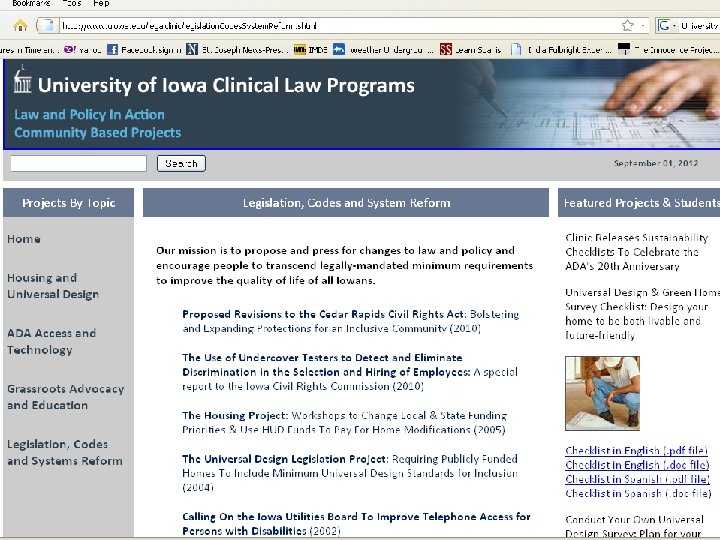Click the University of Iowa dome logo
Screen dimensions: 720x540
[22, 79]
